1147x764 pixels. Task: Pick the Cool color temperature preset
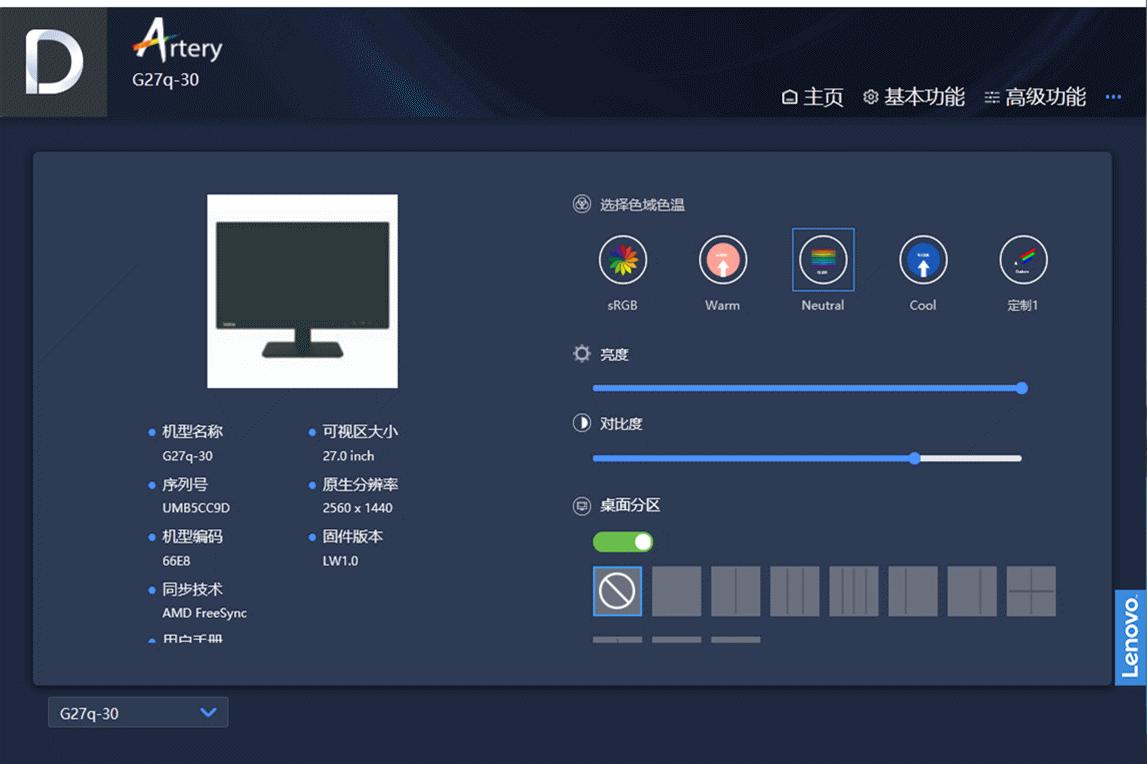(923, 260)
